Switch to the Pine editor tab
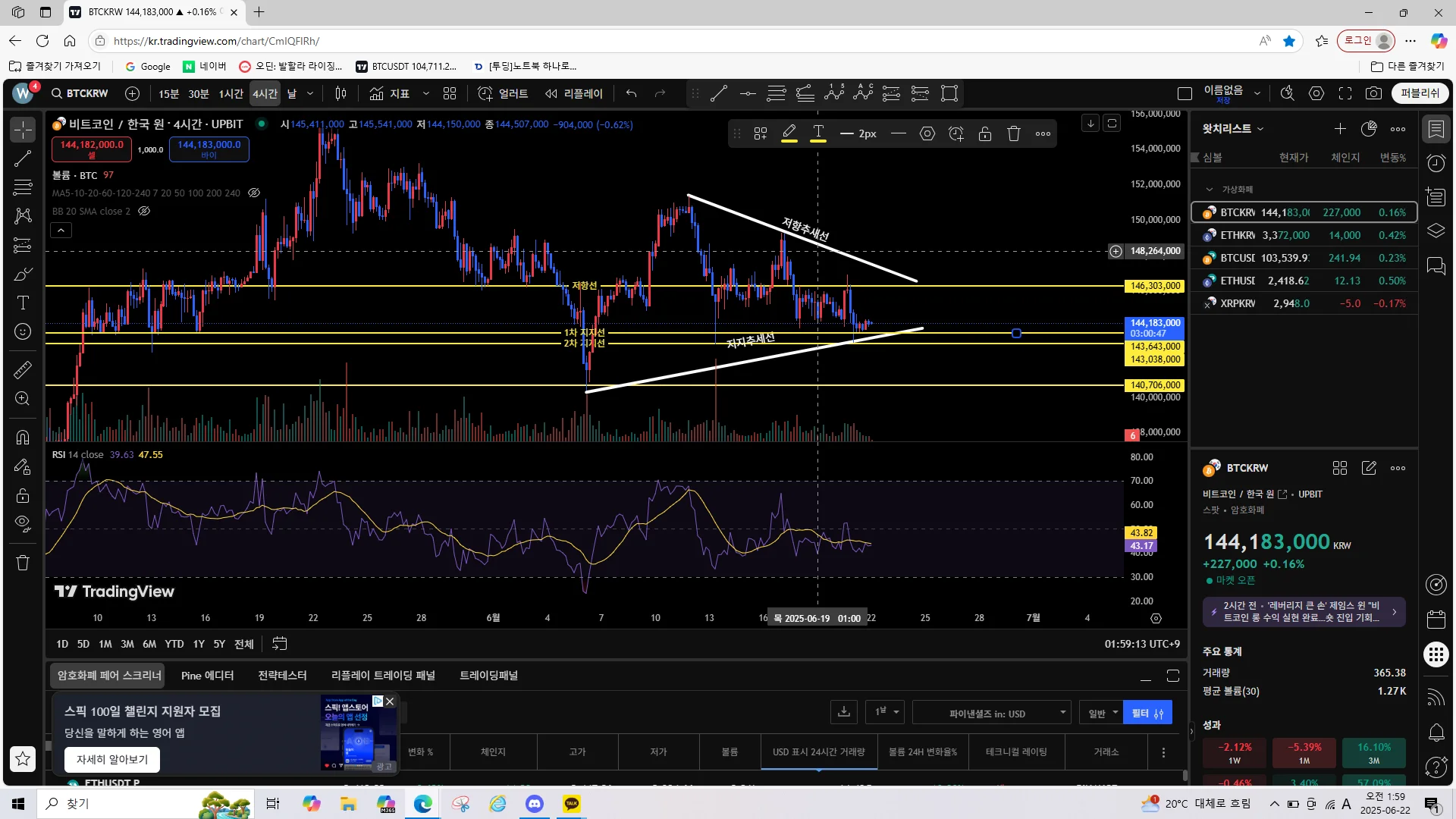1456x819 pixels. point(207,675)
